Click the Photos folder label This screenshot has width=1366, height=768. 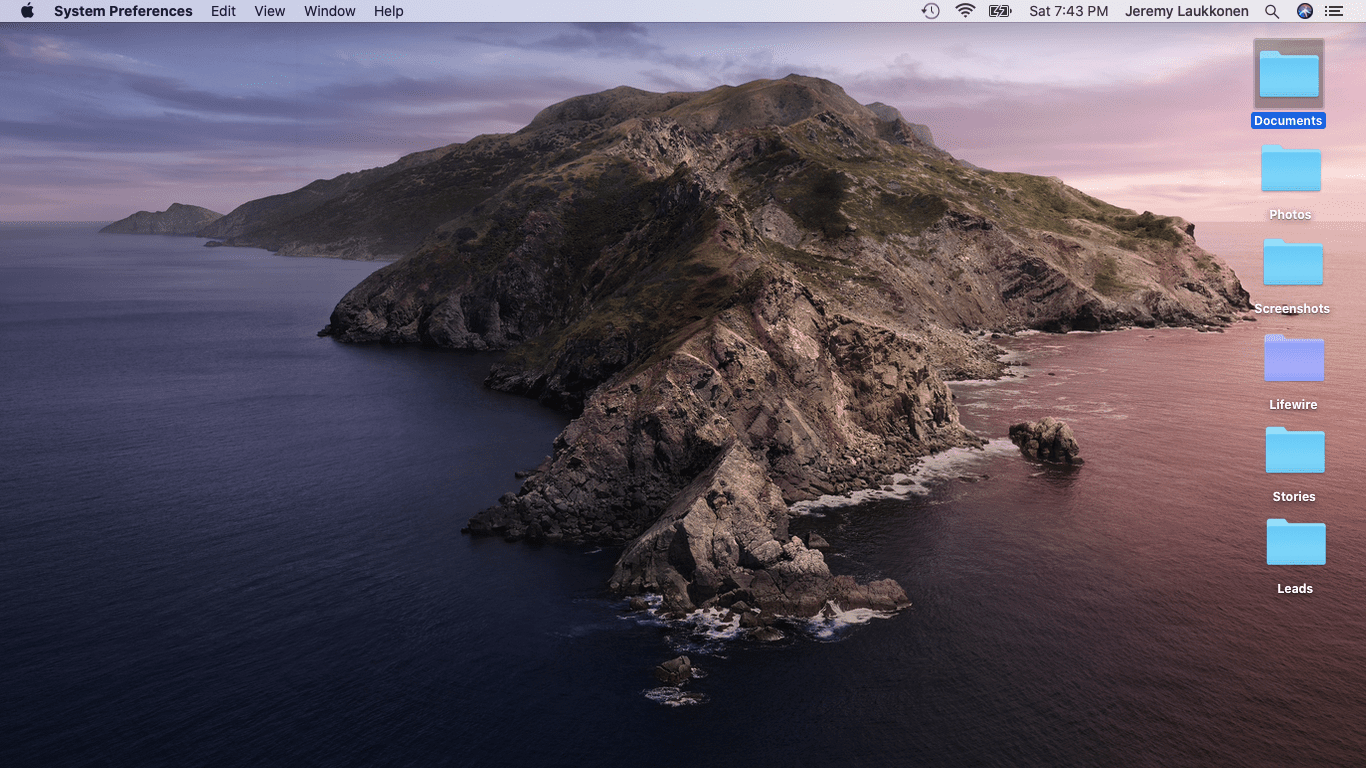(1290, 215)
